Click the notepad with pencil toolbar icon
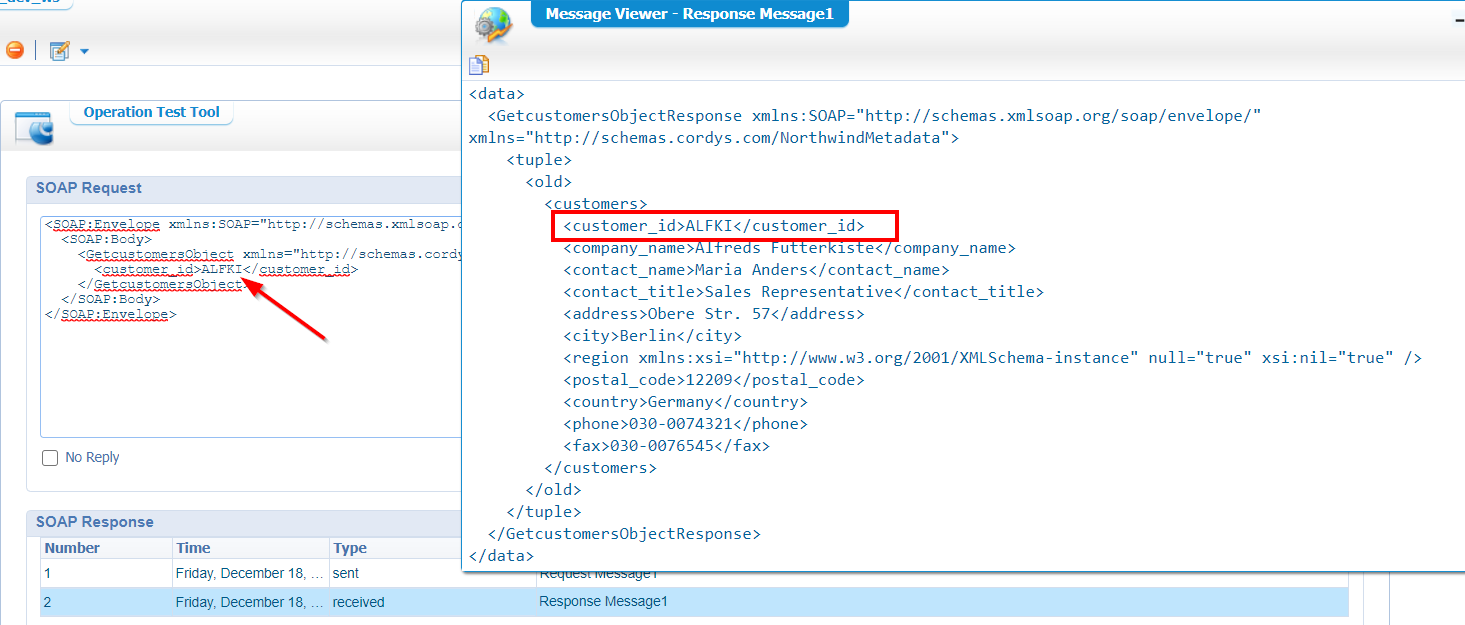The width and height of the screenshot is (1465, 625). pyautogui.click(x=60, y=51)
